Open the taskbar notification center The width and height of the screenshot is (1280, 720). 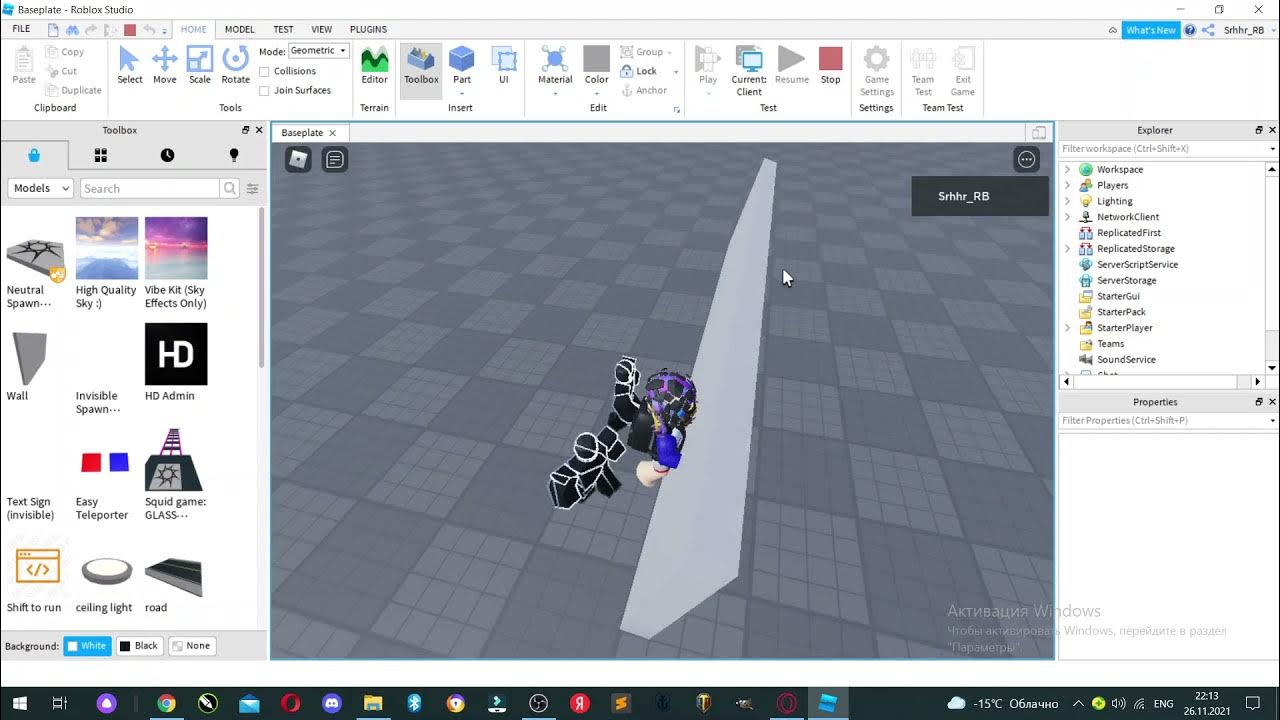click(x=1253, y=703)
